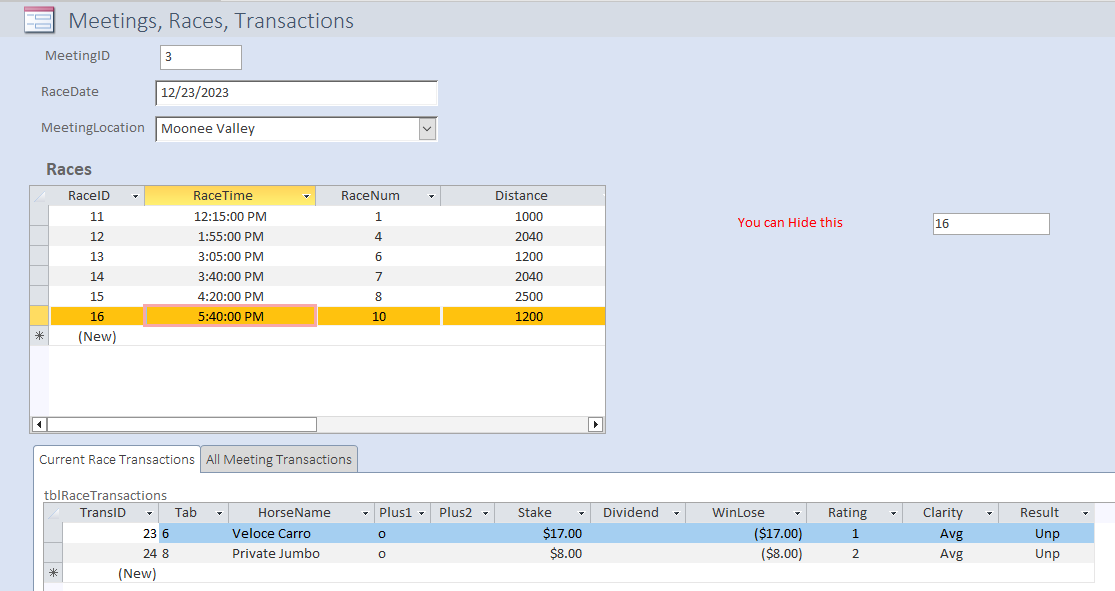Click the RaceTime column header
The width and height of the screenshot is (1115, 591).
[230, 196]
